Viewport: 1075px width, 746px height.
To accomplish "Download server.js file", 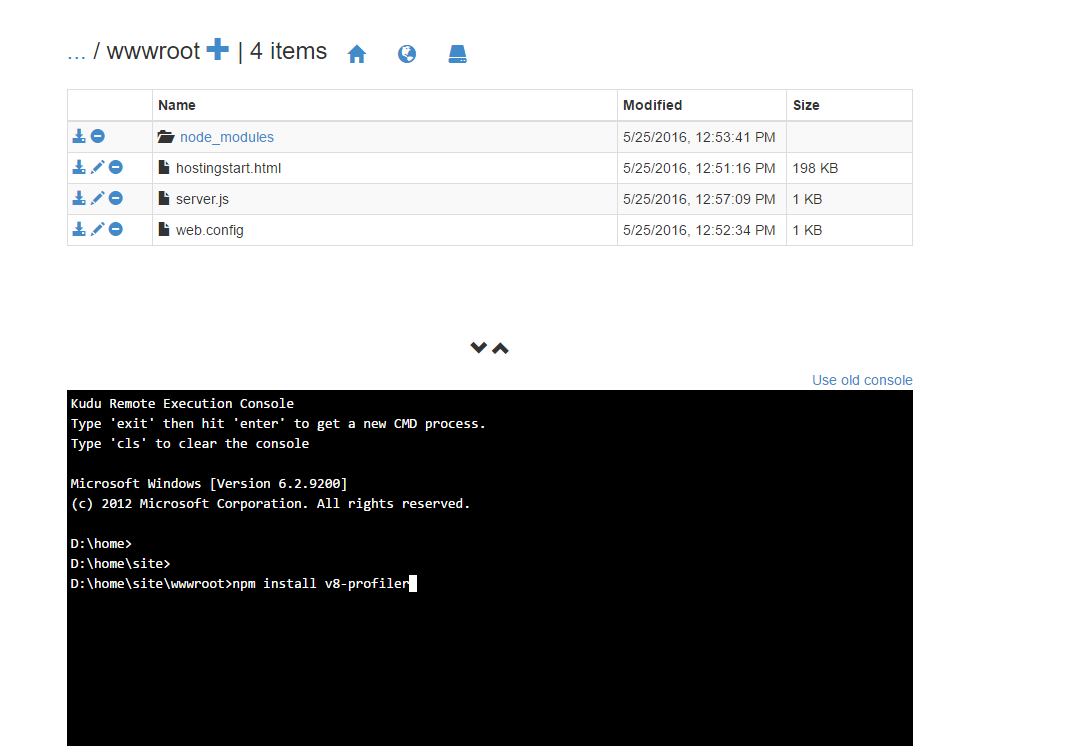I will coord(79,198).
